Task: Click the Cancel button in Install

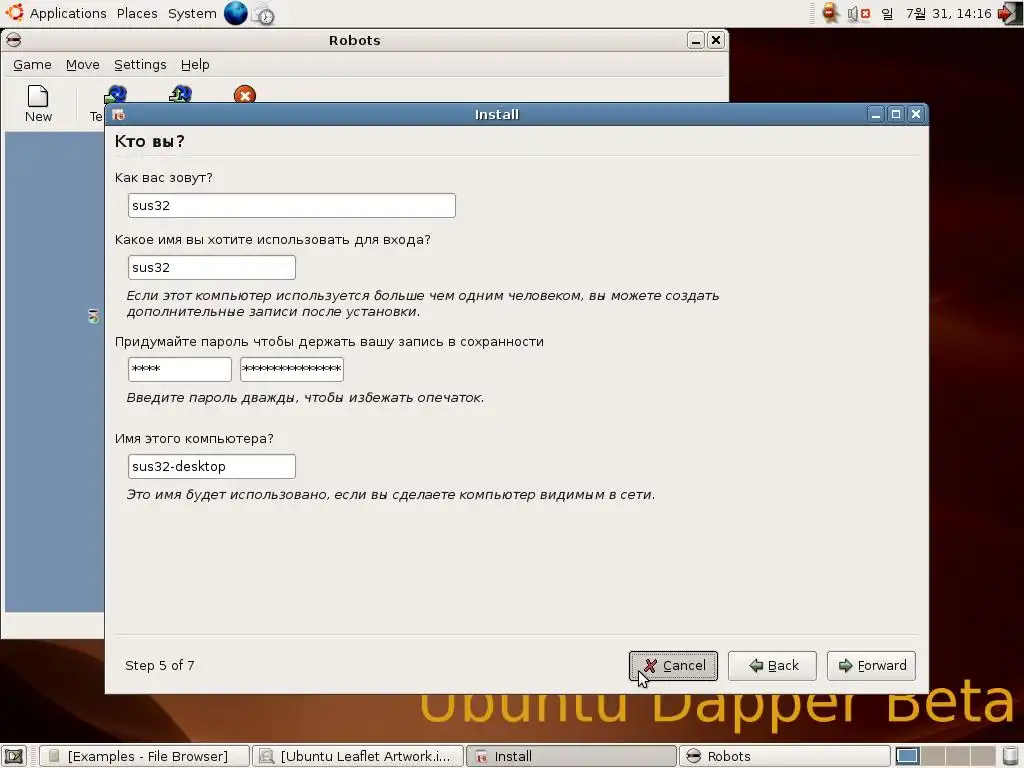Action: point(673,665)
